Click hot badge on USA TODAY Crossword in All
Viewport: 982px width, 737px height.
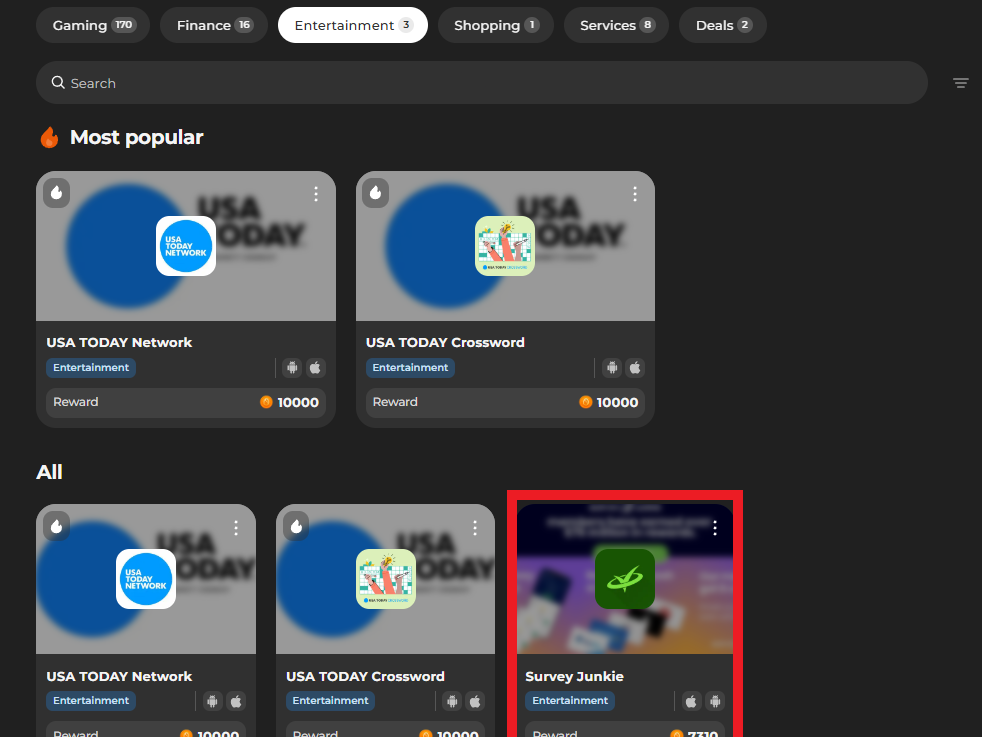[296, 527]
